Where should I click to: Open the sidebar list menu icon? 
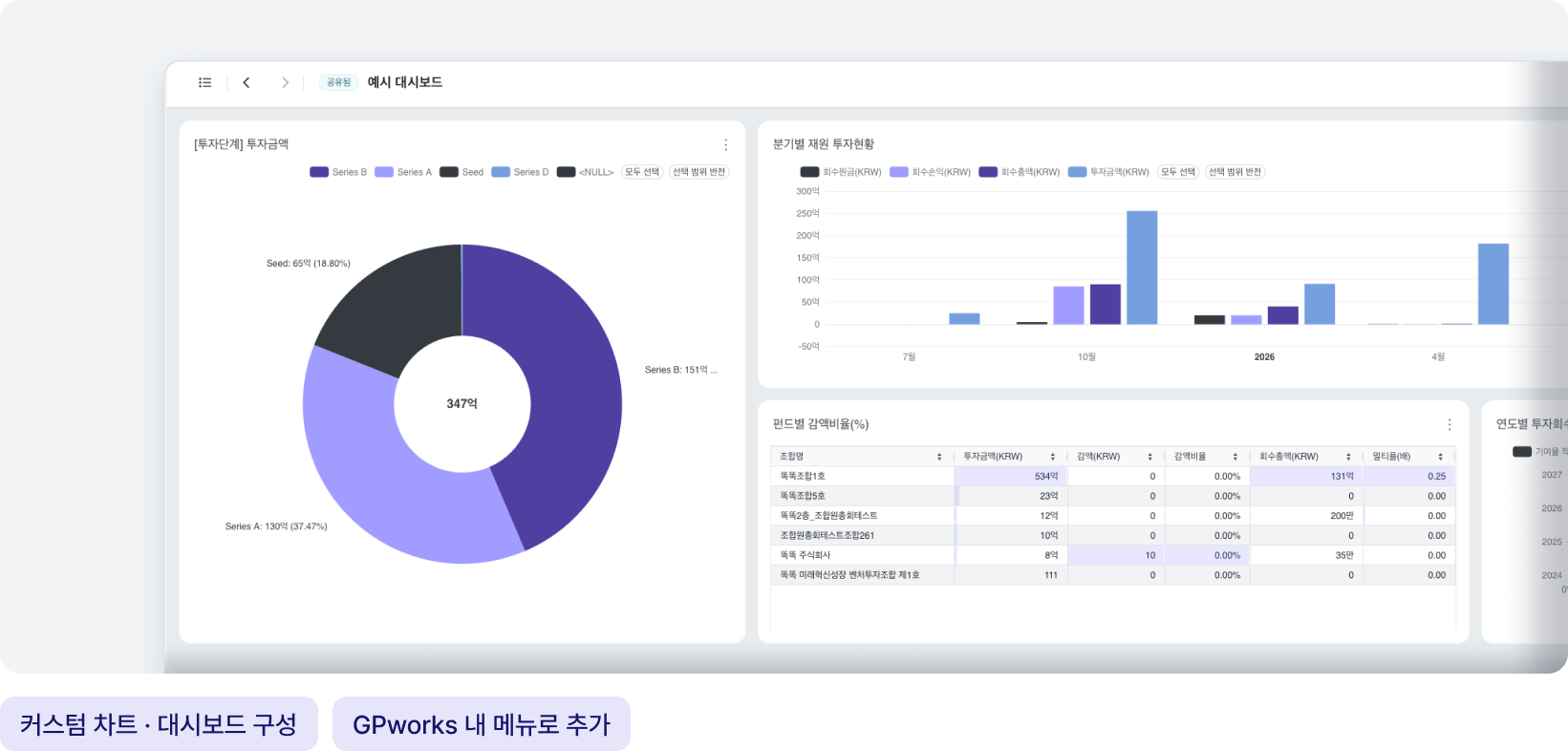click(204, 82)
